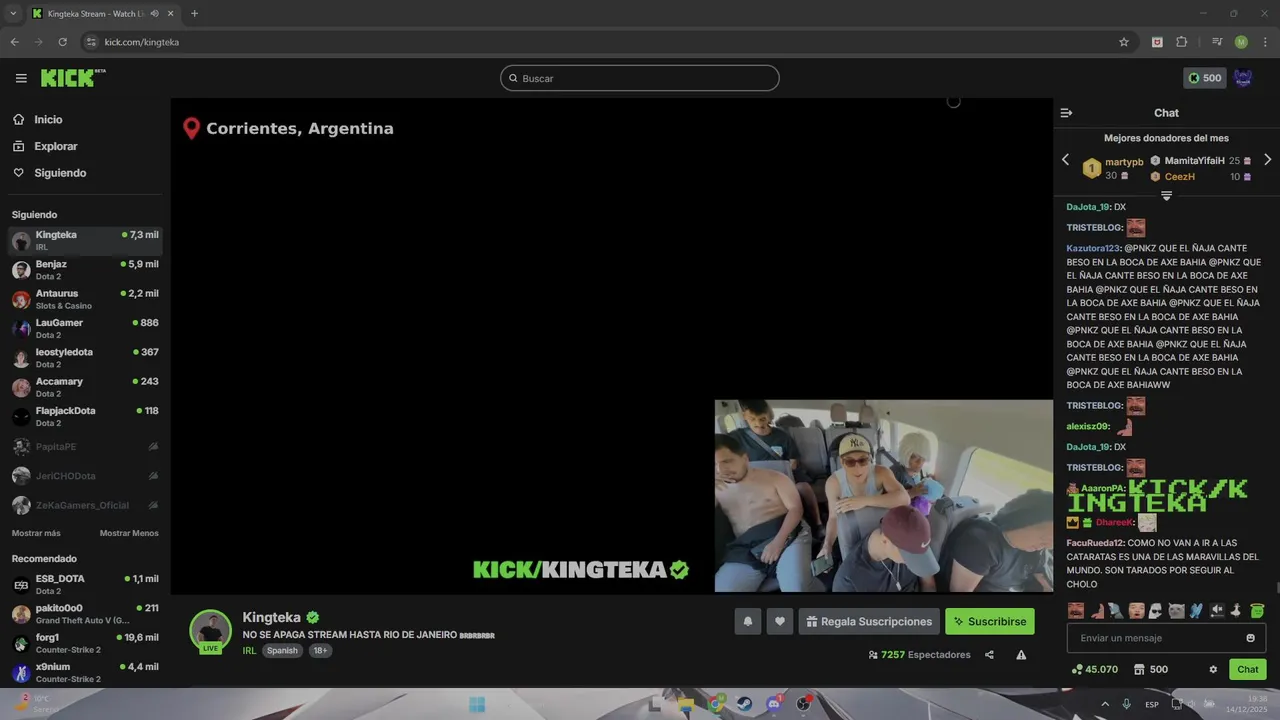The image size is (1280, 720).
Task: Open the user avatar menu in the top right corner
Action: point(1243,78)
